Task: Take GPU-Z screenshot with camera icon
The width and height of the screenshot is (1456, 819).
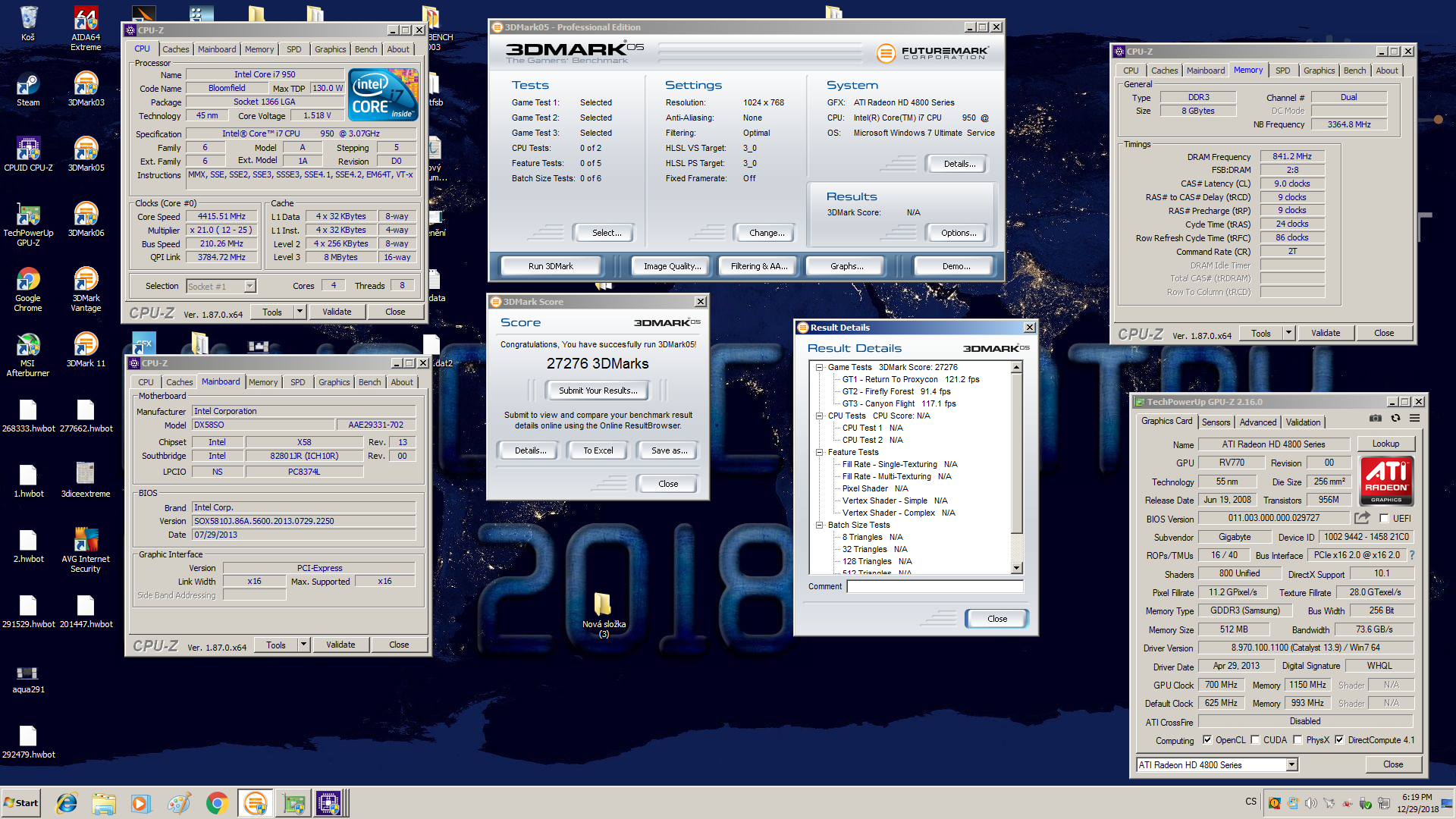Action: tap(1375, 418)
